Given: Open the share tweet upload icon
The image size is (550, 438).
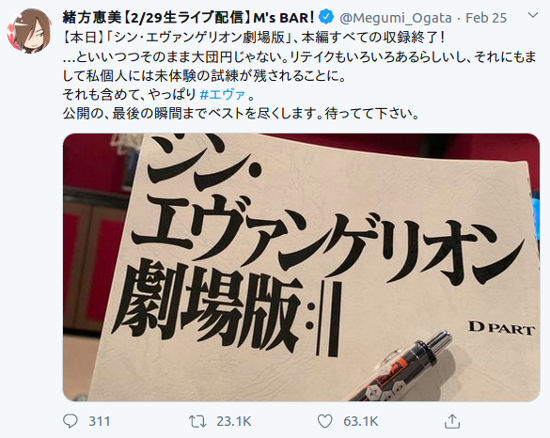Looking at the screenshot, I should (452, 421).
